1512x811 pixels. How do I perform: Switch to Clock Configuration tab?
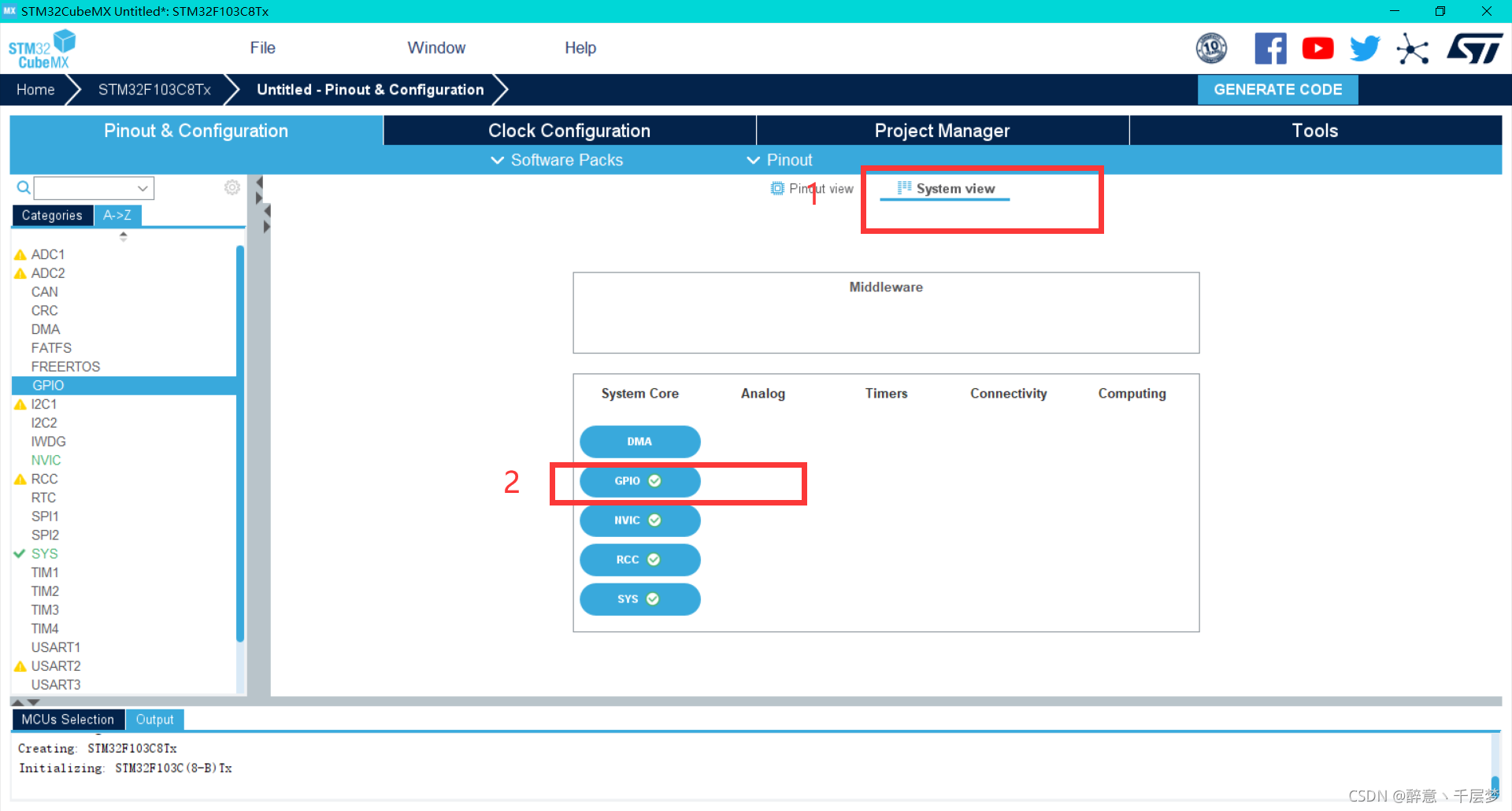569,131
